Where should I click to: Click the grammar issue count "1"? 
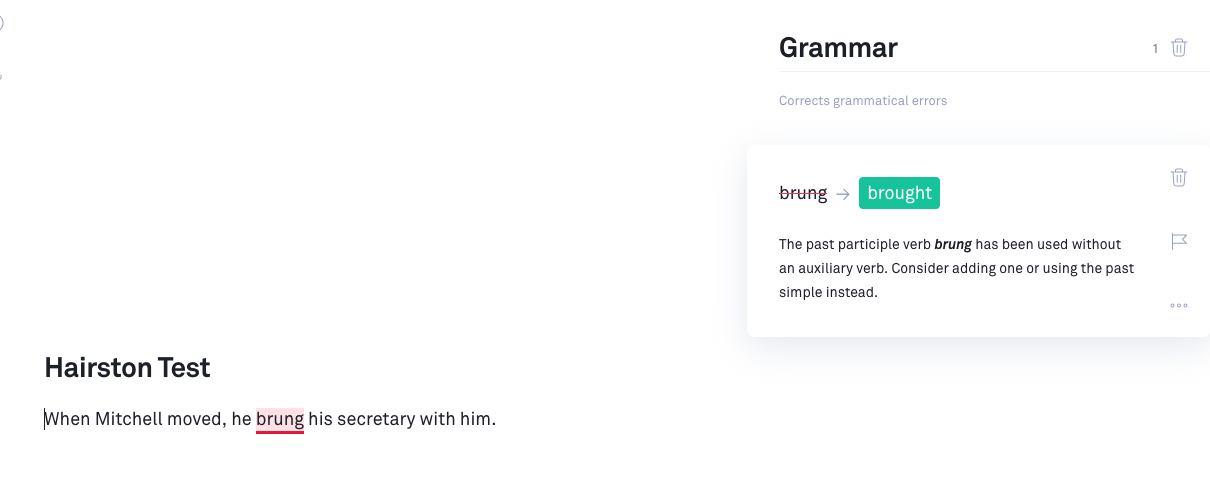tap(1155, 48)
